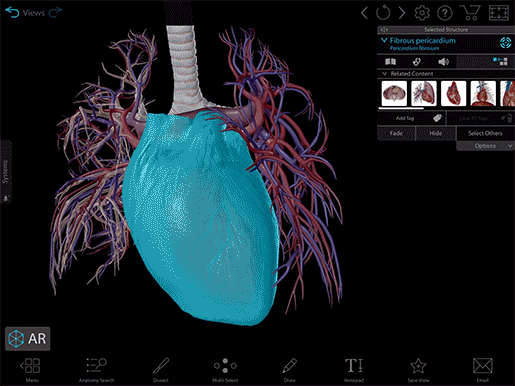Center view on selected structure
Image resolution: width=515 pixels, height=386 pixels.
pos(506,43)
